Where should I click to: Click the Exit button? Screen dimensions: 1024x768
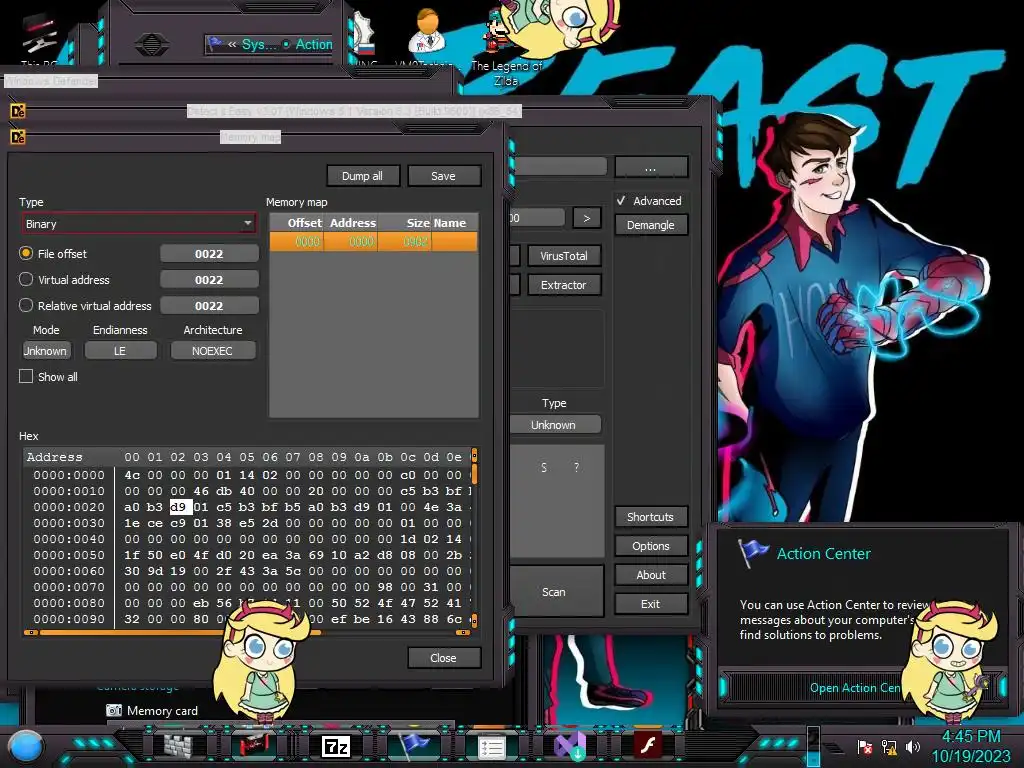pos(650,603)
